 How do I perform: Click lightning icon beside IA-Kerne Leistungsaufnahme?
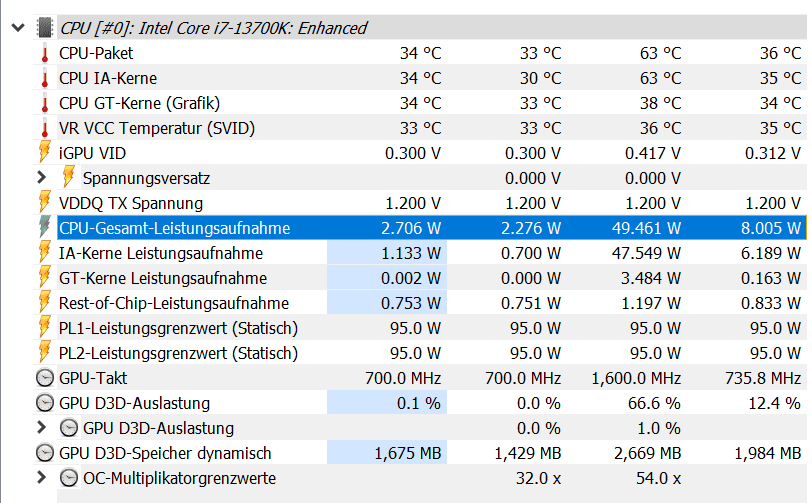(x=45, y=252)
